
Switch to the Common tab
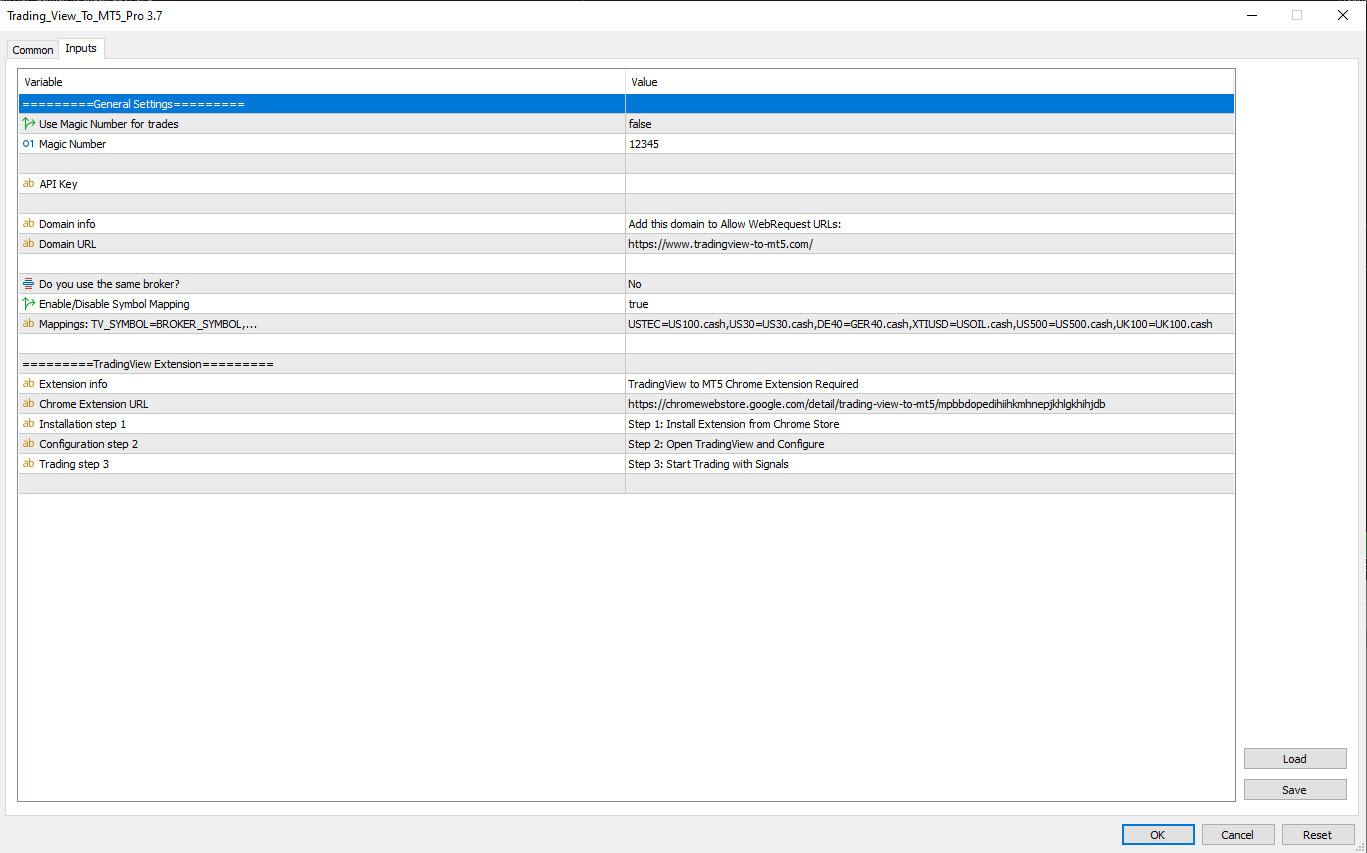(33, 50)
